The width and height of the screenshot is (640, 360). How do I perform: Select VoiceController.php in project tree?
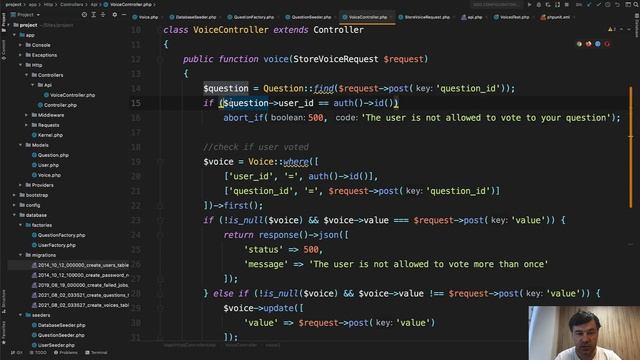coord(69,95)
